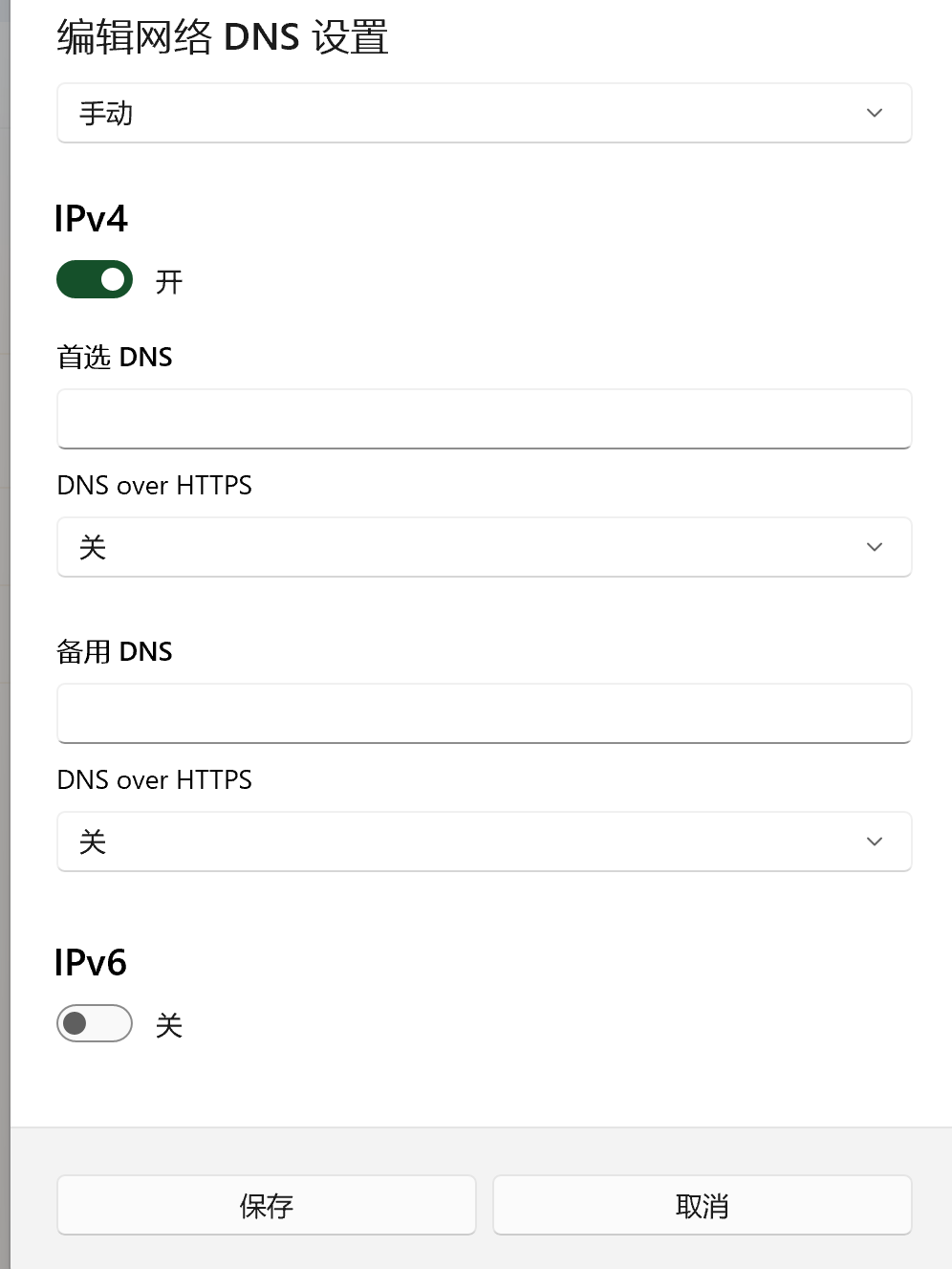
Task: Click the chevron arrow on 手动 combo box
Action: [874, 113]
